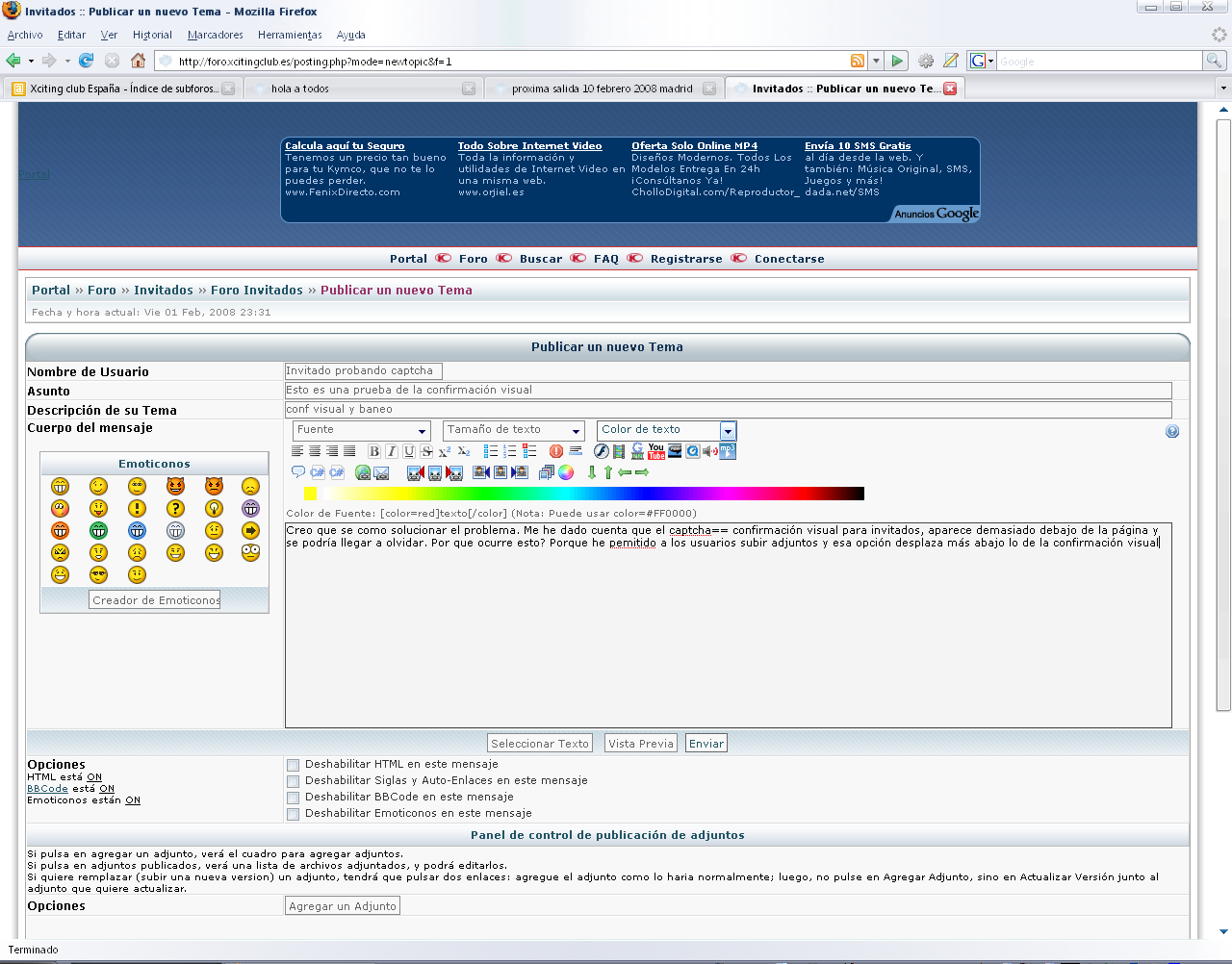The width and height of the screenshot is (1232, 964).
Task: Click the Agregar un Adjunto button
Action: [x=343, y=906]
